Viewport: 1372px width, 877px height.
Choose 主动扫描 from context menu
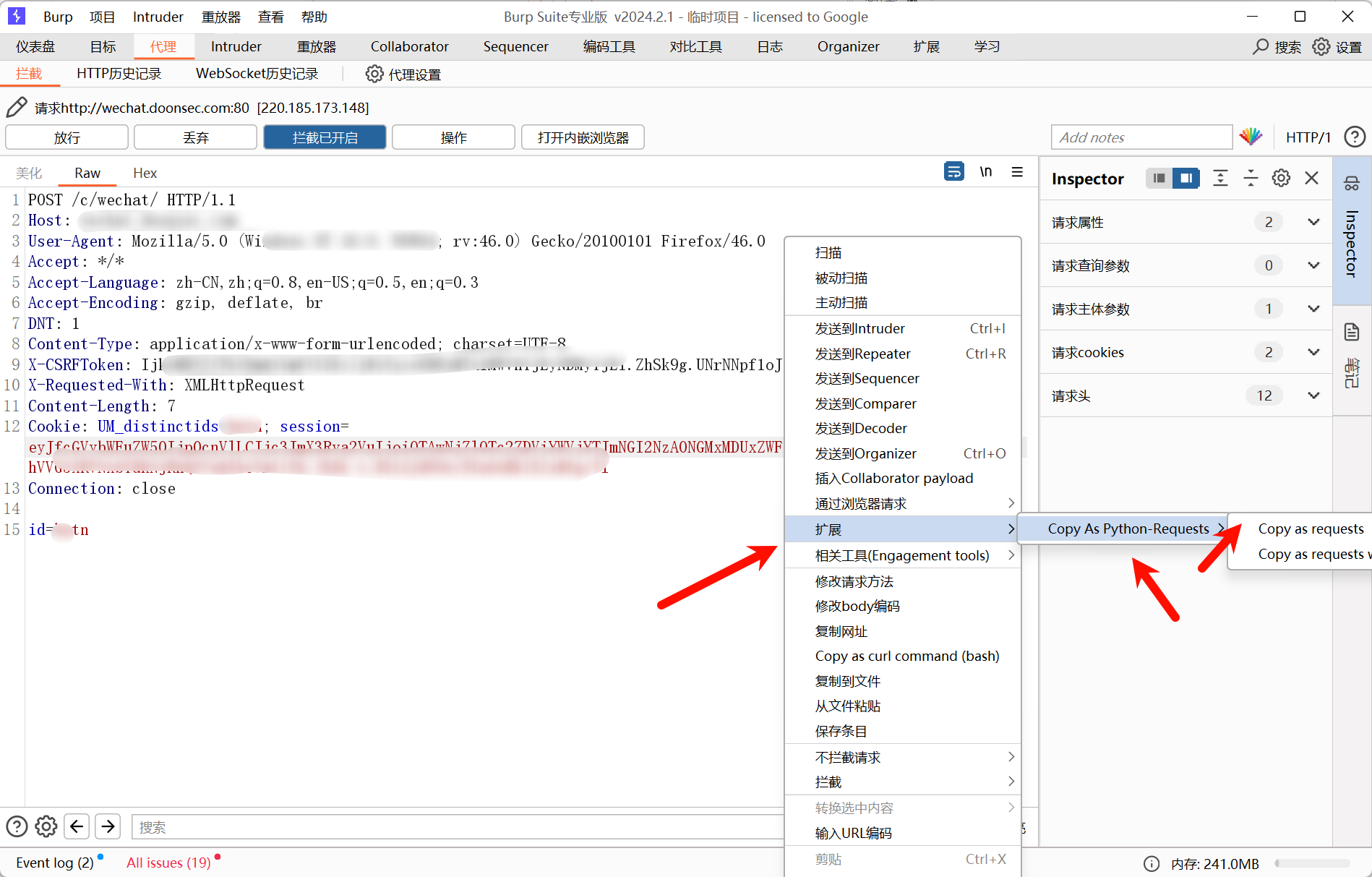903,302
